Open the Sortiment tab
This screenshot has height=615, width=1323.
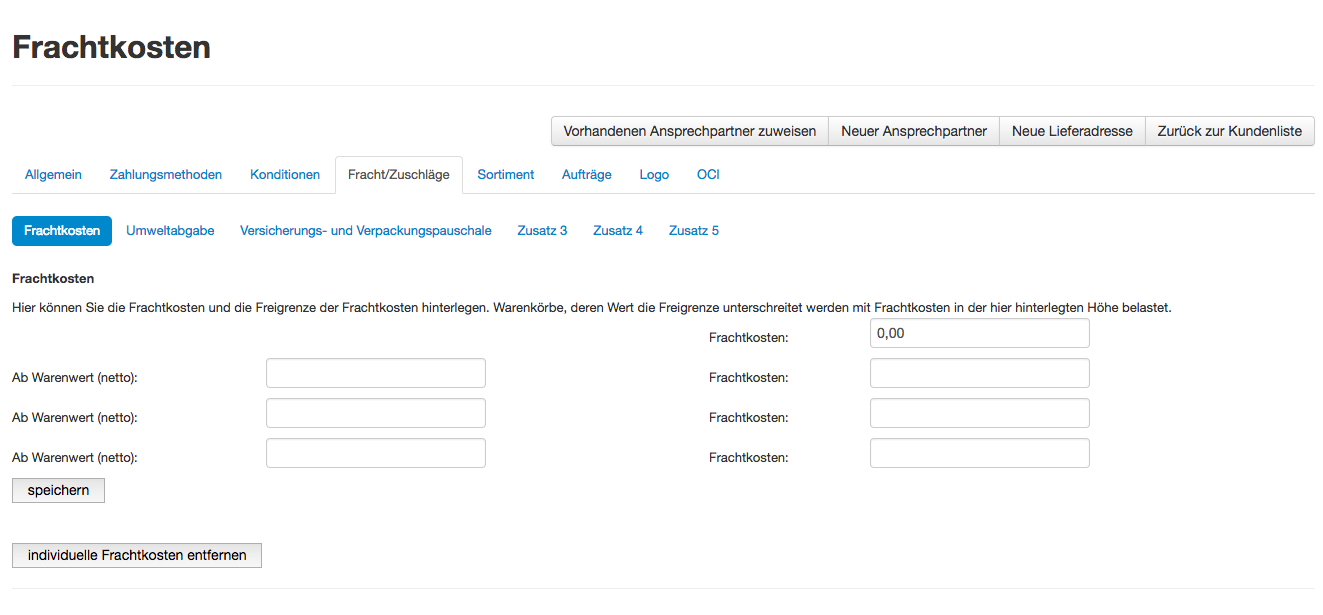(505, 175)
